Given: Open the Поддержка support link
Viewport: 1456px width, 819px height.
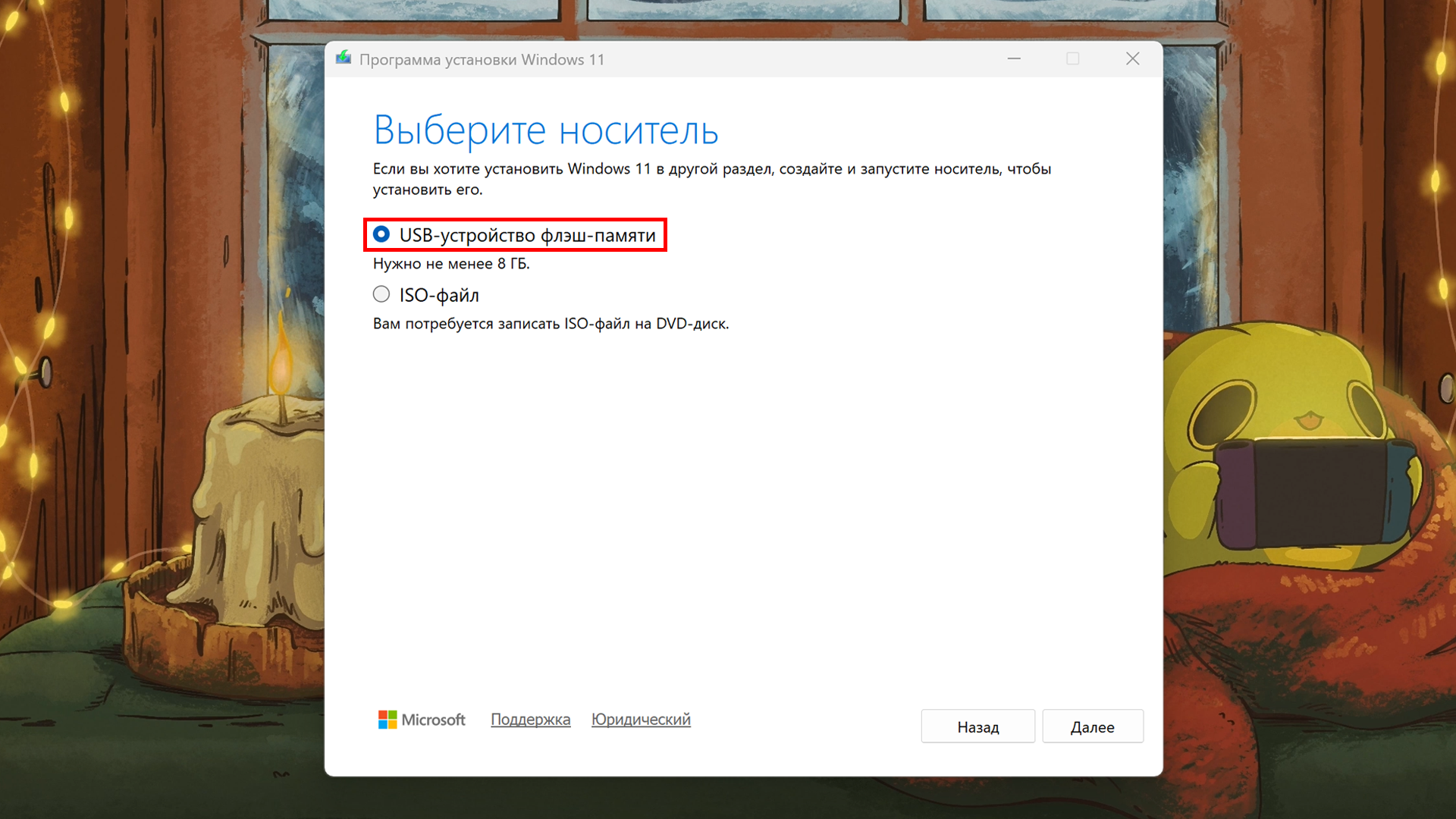Looking at the screenshot, I should pos(530,720).
